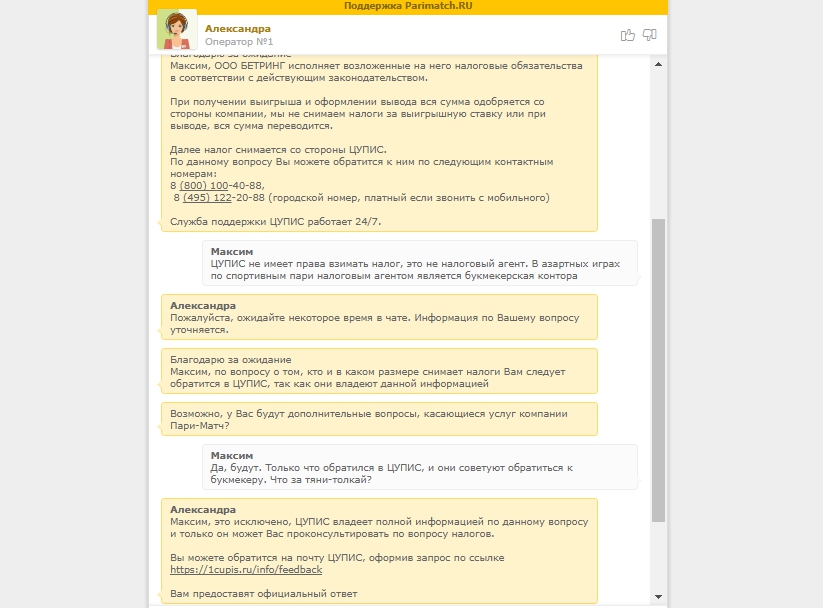Click text 'Далее налог снимается со стороны ЦУПИС.'
823x608 pixels.
tap(278, 150)
